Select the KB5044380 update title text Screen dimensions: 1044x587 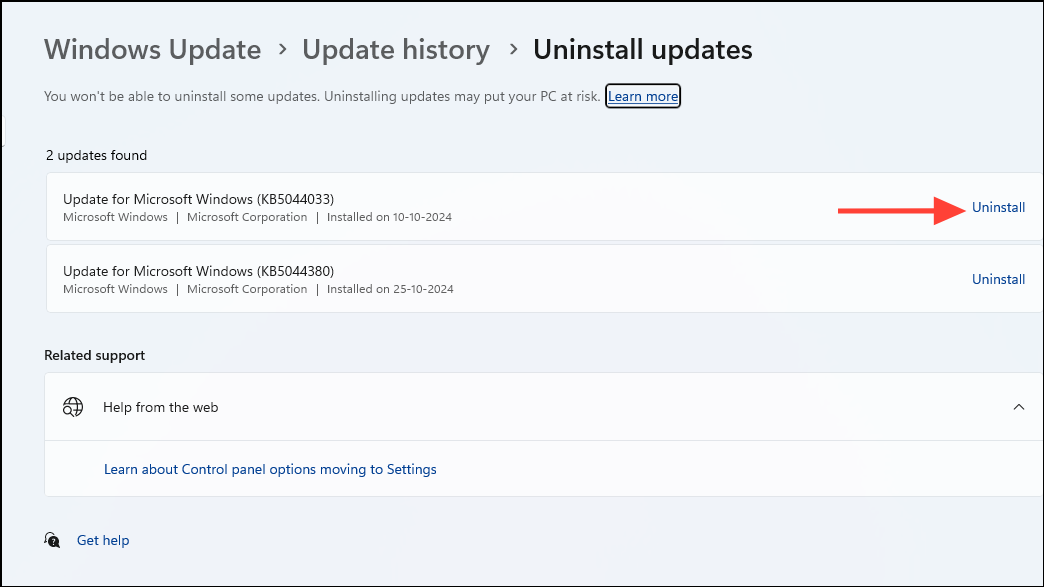pyautogui.click(x=198, y=271)
